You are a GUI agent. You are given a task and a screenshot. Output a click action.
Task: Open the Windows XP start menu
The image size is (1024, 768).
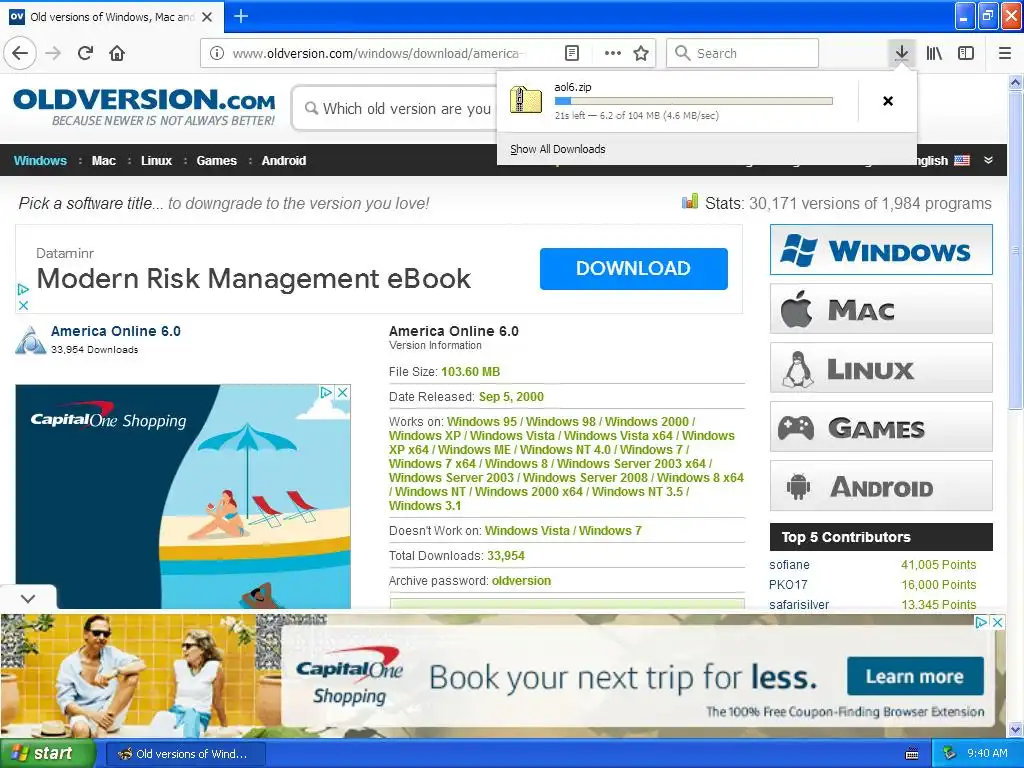(x=47, y=754)
